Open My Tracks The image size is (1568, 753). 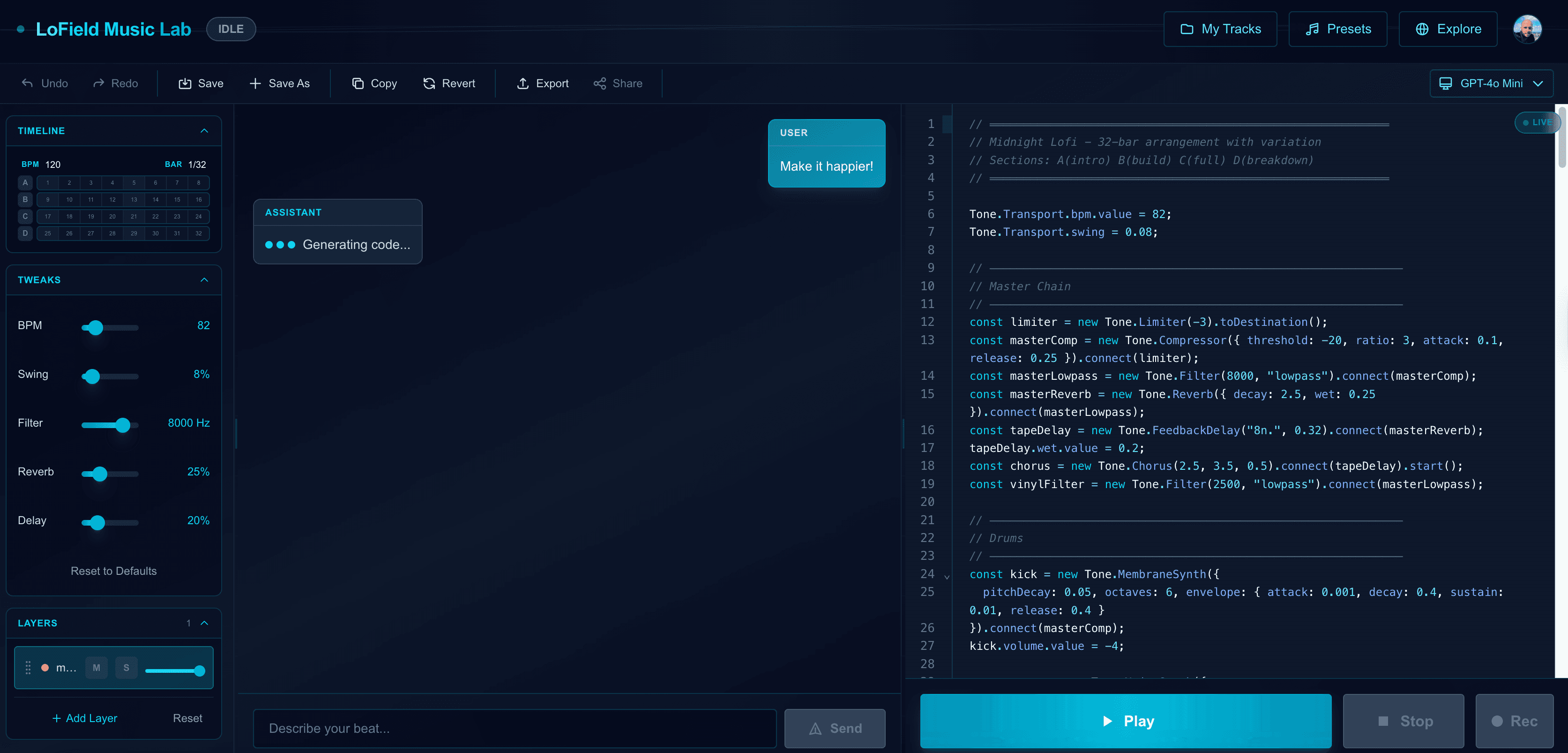1220,29
